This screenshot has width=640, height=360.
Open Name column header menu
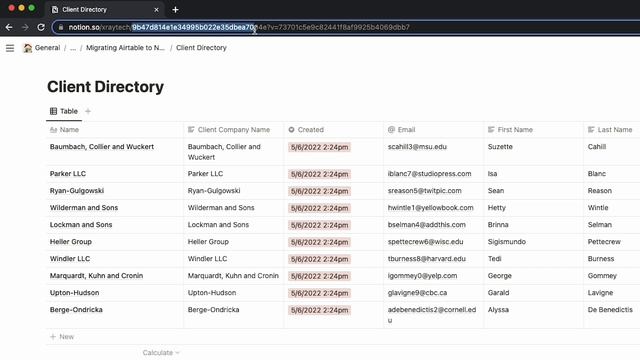pyautogui.click(x=115, y=130)
